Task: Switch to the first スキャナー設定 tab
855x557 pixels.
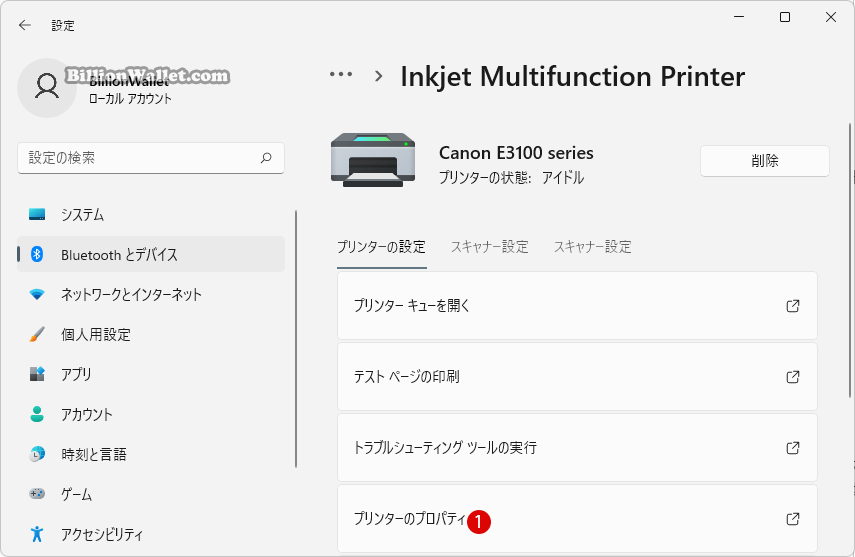Action: point(490,247)
